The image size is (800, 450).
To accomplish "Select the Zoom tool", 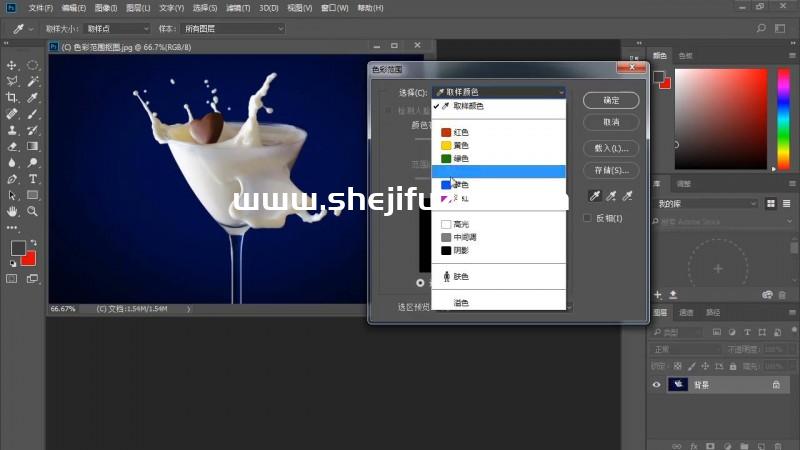I will click(x=32, y=211).
